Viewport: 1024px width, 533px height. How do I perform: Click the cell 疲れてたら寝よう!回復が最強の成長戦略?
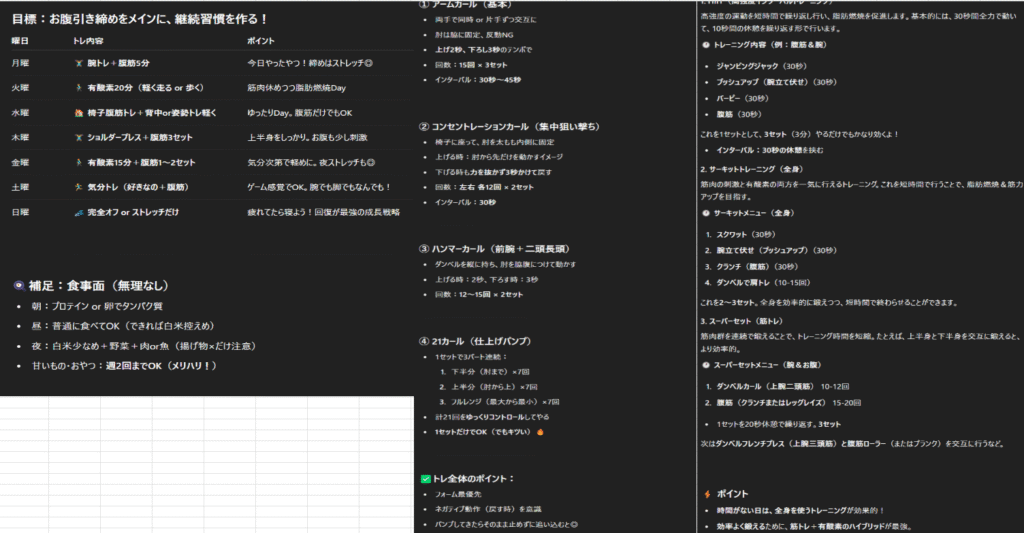(323, 212)
